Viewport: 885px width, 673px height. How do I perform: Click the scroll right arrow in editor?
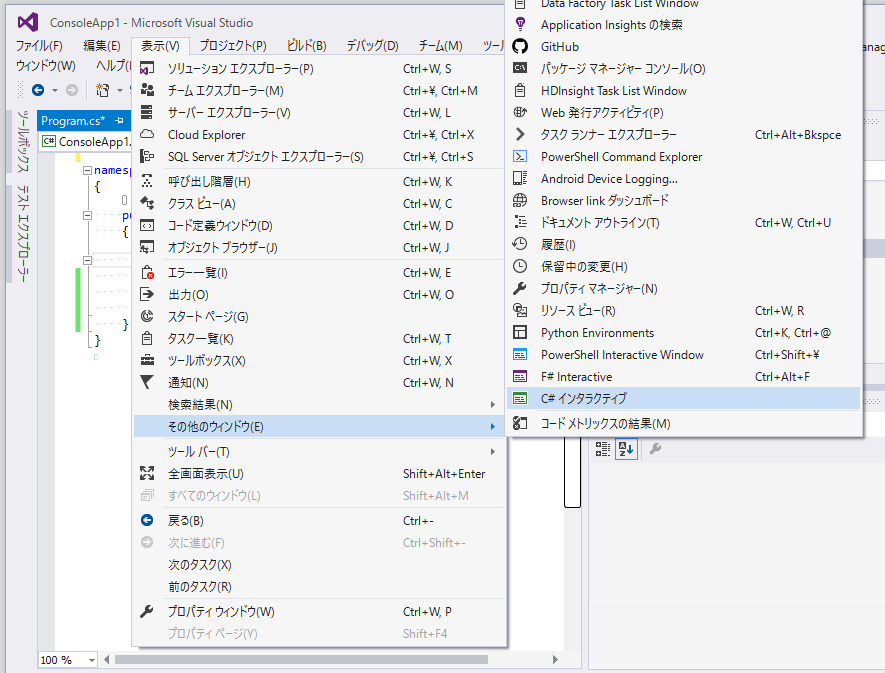click(x=555, y=659)
